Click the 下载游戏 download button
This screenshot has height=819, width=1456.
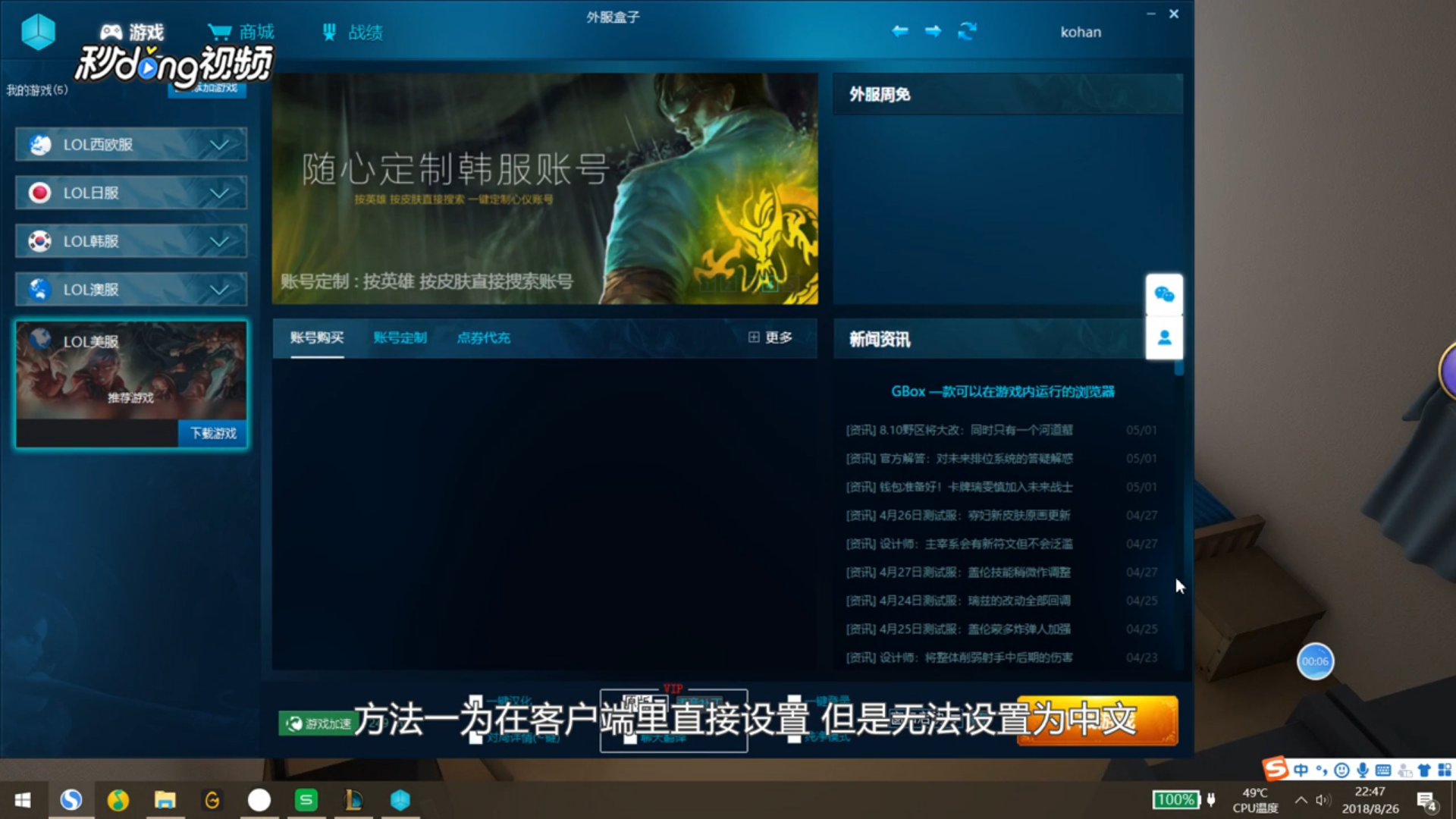pos(213,433)
